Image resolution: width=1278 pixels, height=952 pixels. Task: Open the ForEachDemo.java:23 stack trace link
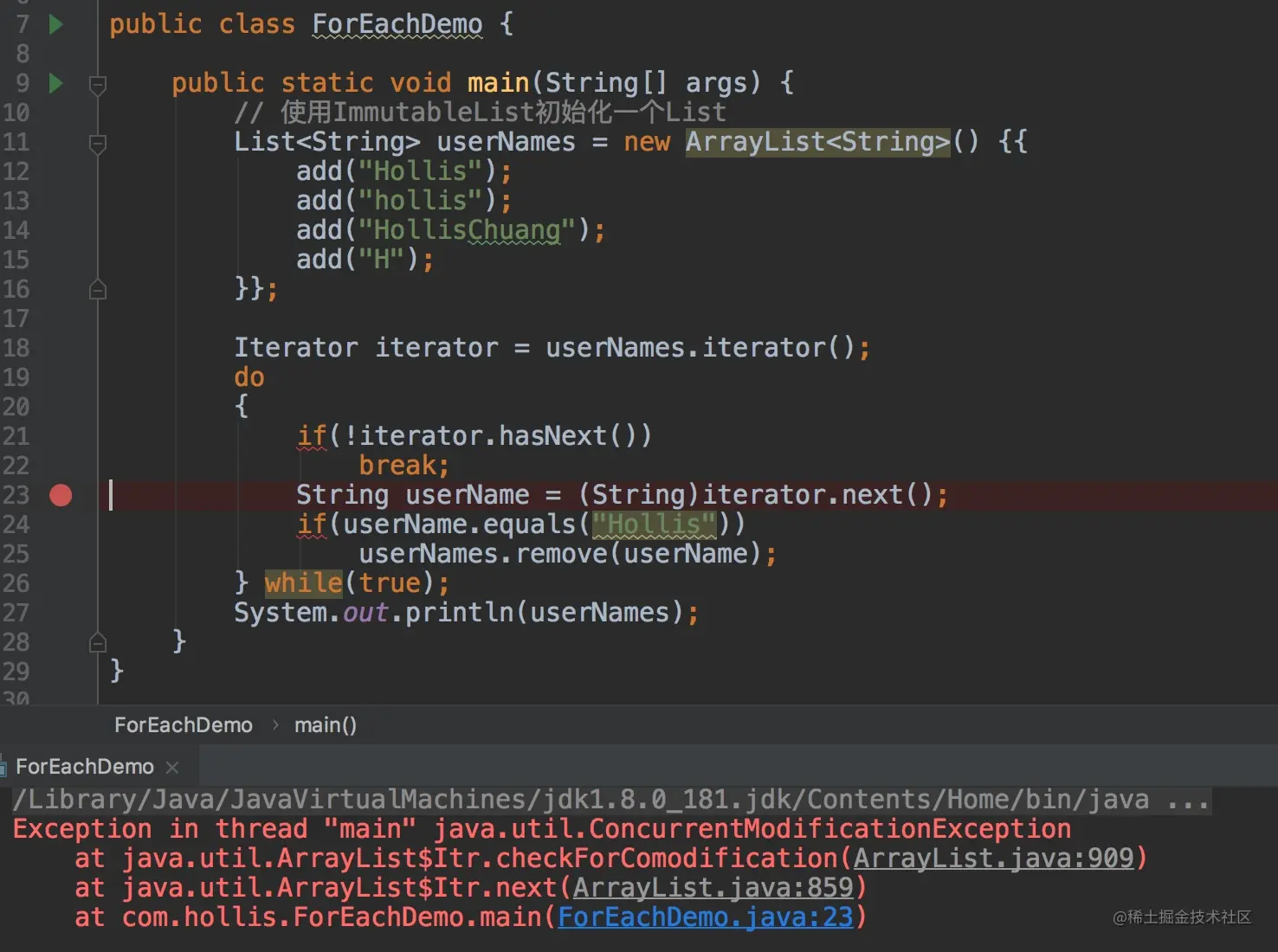click(x=706, y=917)
